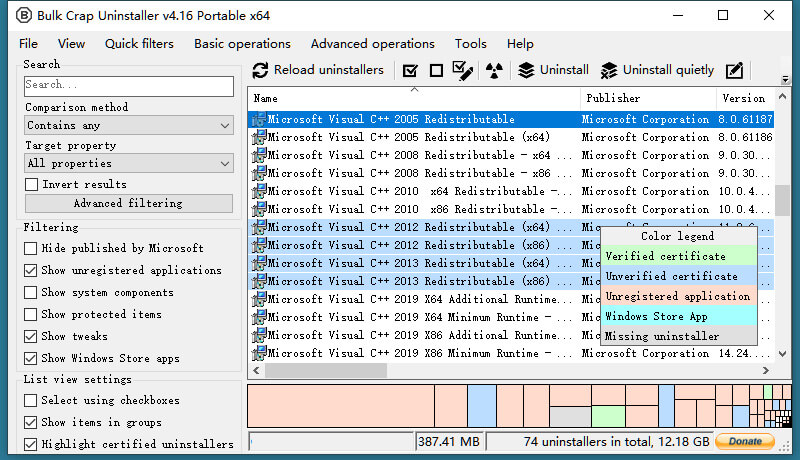
Task: Click the edit properties pencil icon
Action: (734, 70)
